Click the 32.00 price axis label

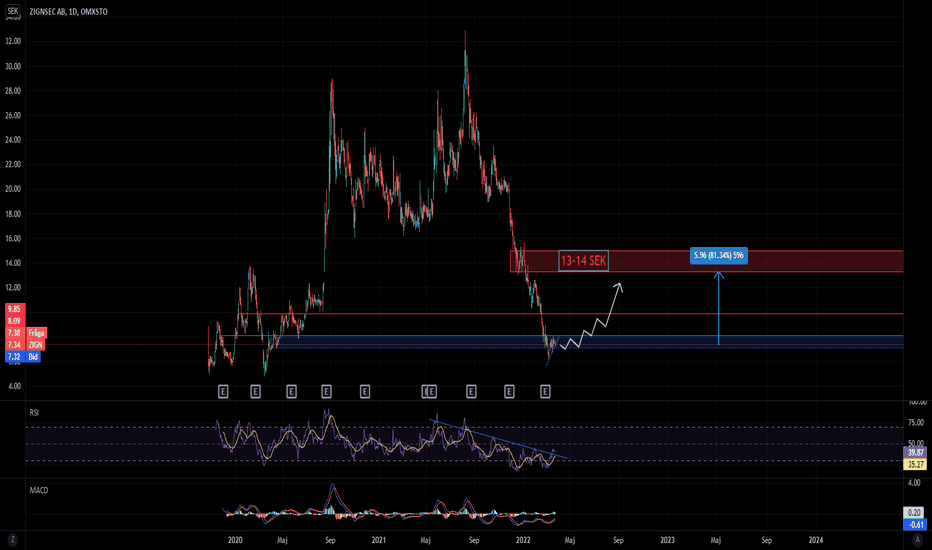[x=13, y=42]
